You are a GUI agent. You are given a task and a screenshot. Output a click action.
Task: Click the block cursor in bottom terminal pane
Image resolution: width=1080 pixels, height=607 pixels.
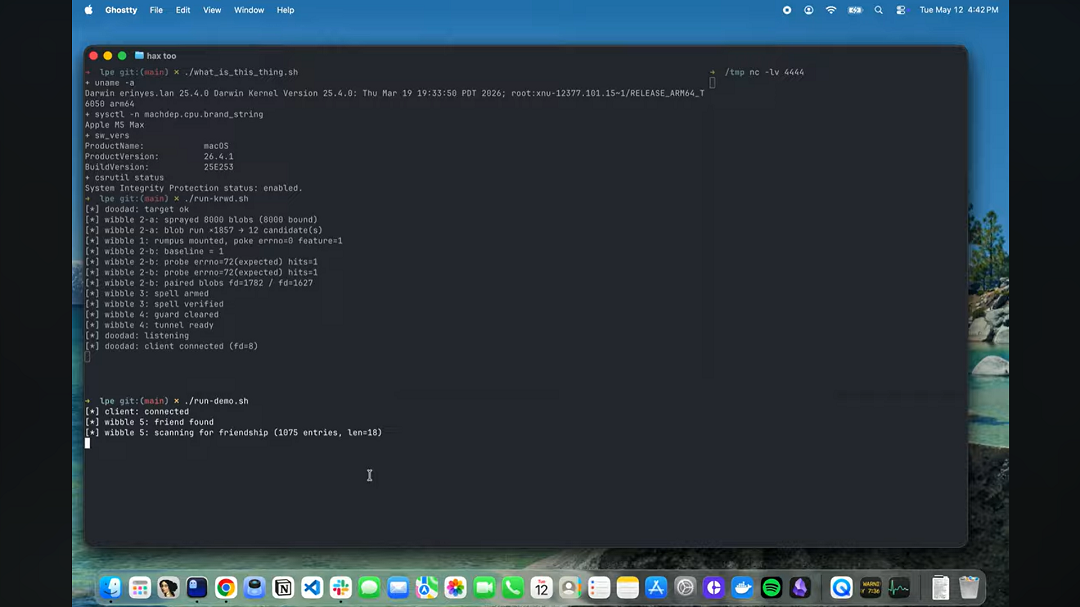(x=87, y=443)
